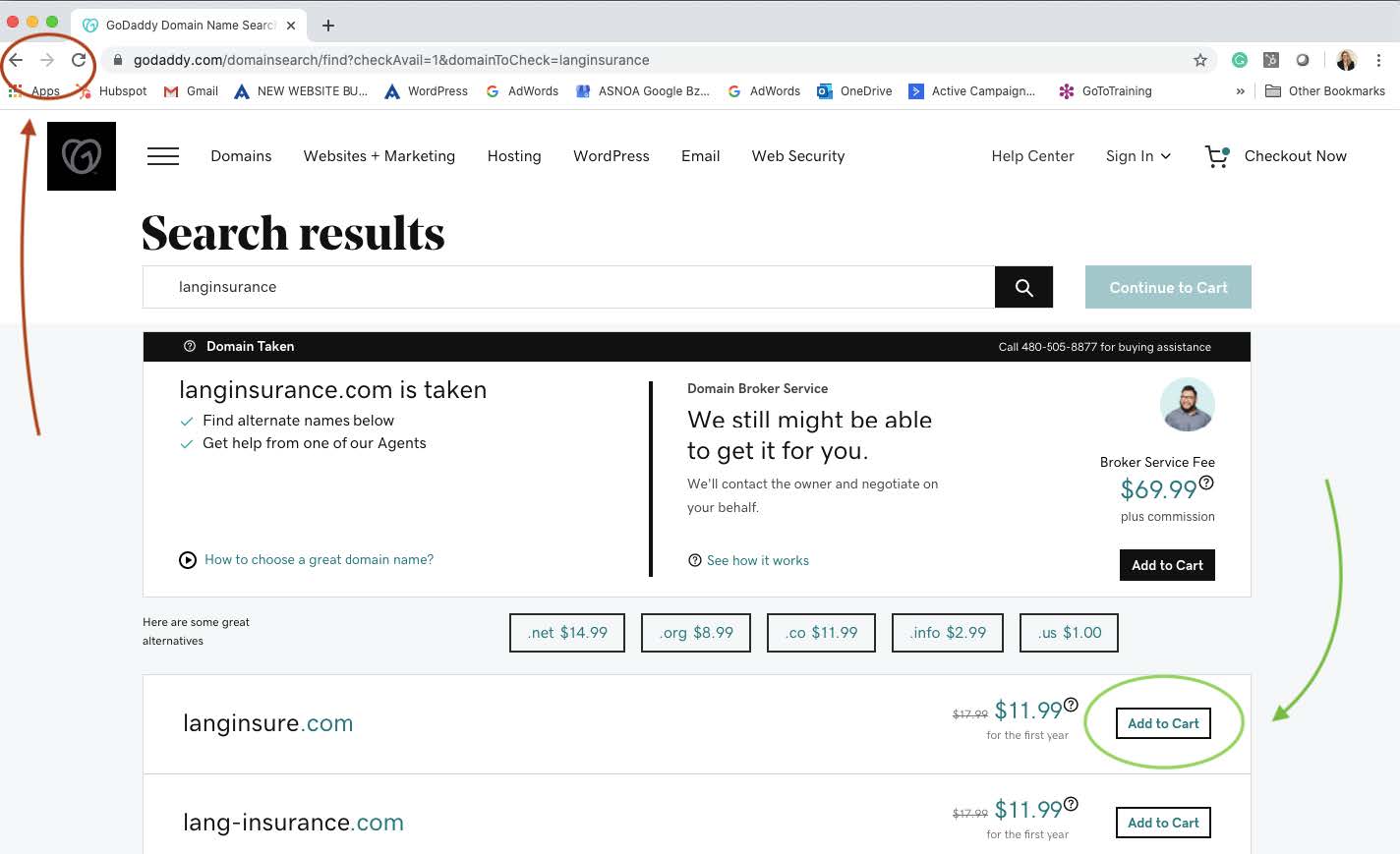Open the shopping cart icon
1400x854 pixels.
click(1217, 156)
